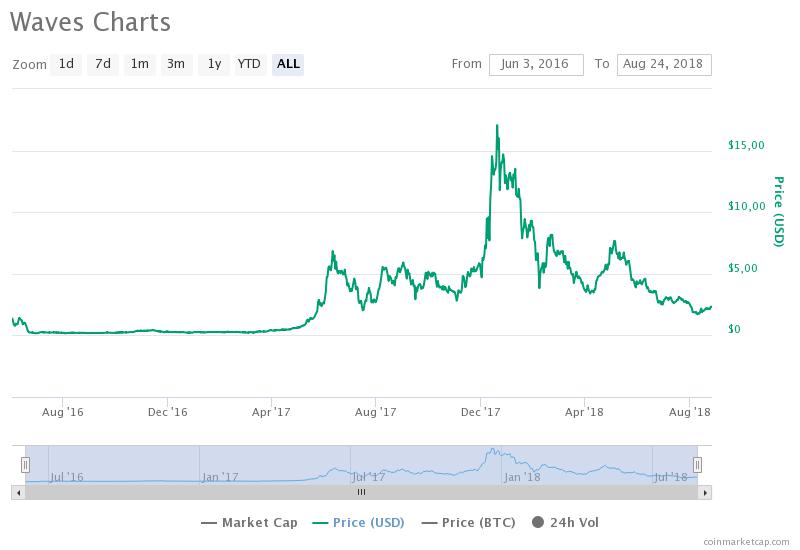The height and width of the screenshot is (550, 800).
Task: Grab the right navigator range handle
Action: pos(697,465)
